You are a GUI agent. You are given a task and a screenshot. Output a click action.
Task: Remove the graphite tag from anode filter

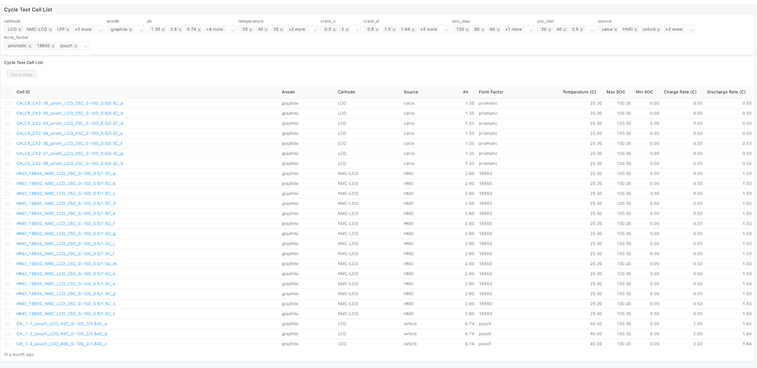point(130,29)
